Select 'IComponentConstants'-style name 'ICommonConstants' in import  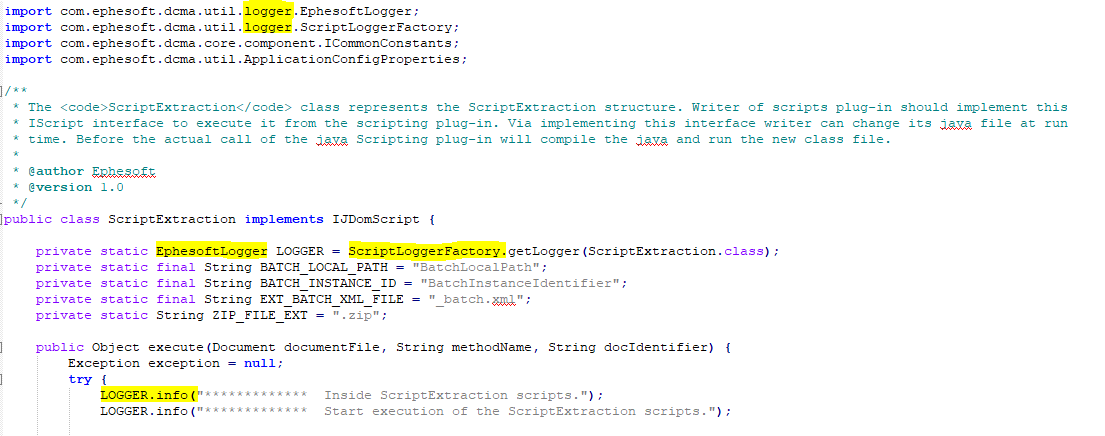388,44
